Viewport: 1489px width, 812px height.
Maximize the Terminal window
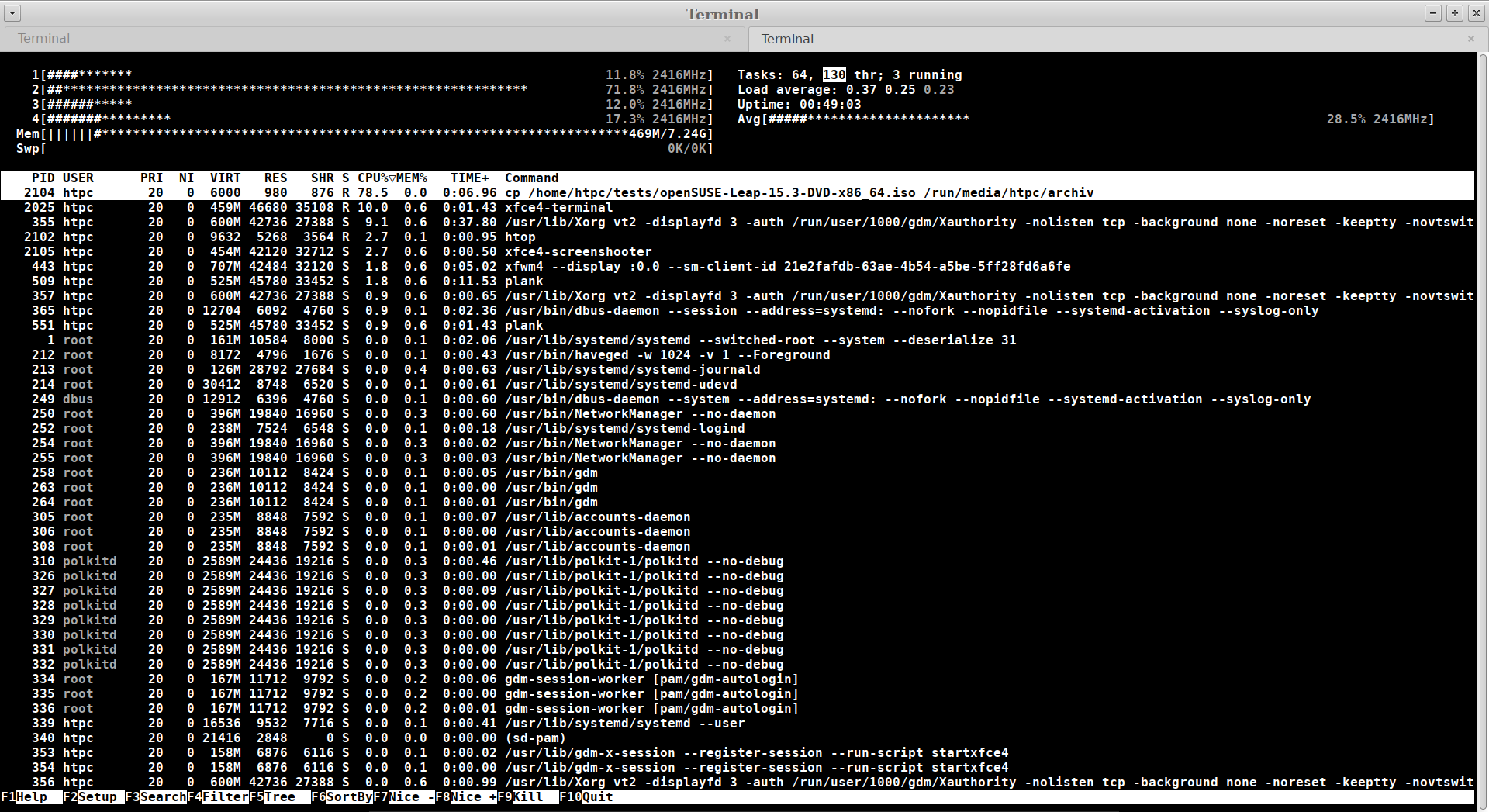point(1455,13)
